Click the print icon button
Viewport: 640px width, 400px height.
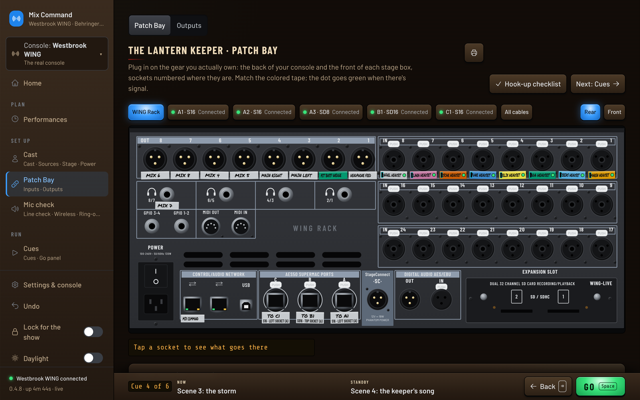point(474,53)
